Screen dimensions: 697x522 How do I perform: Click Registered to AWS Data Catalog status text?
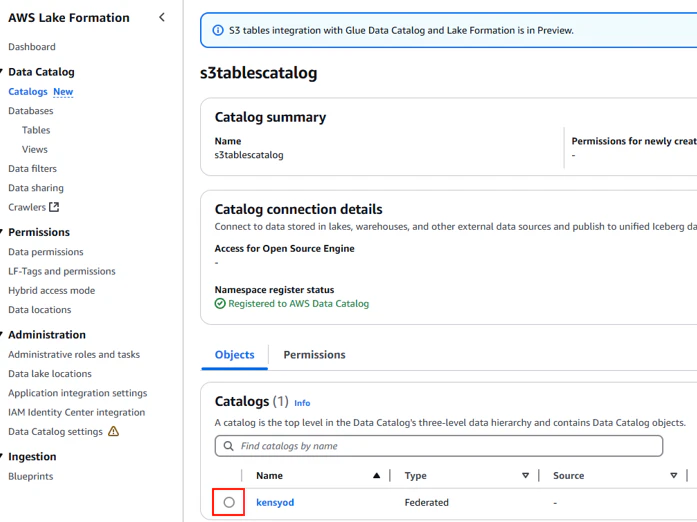click(299, 304)
